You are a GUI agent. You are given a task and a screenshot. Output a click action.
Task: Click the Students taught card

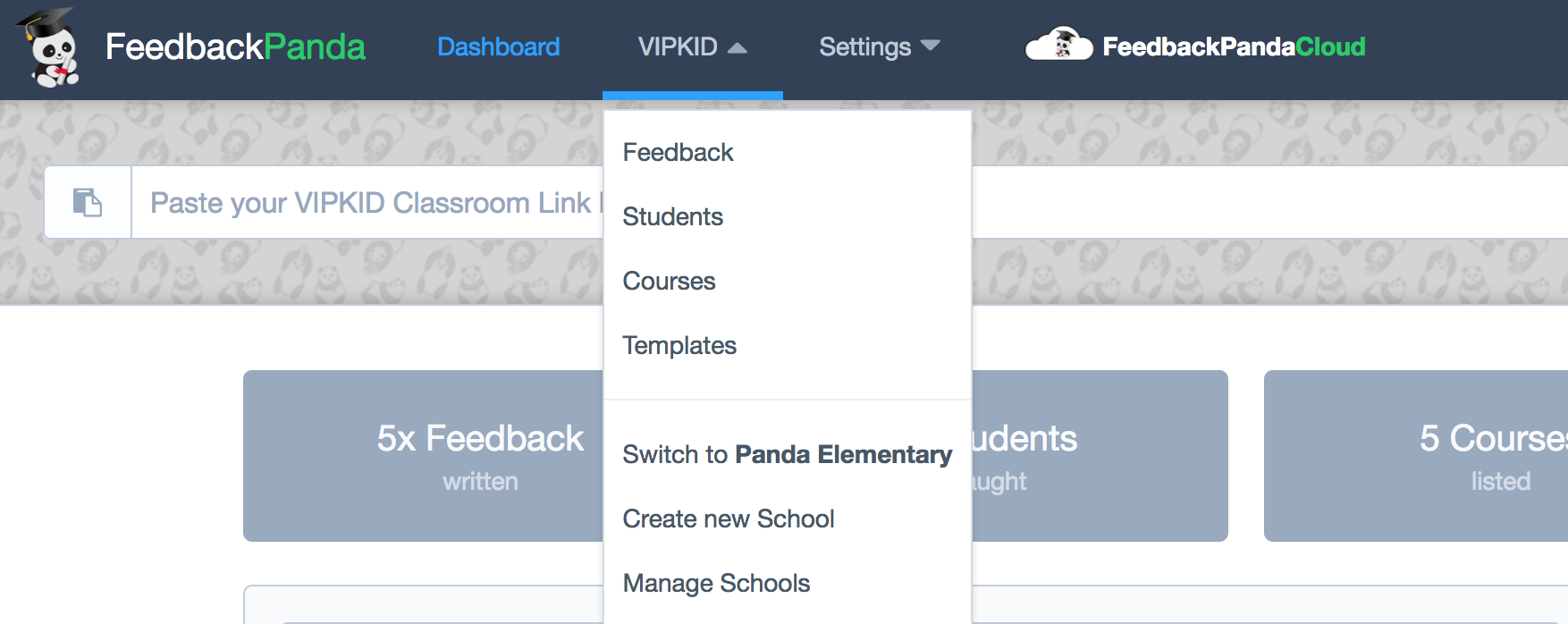tap(1100, 456)
